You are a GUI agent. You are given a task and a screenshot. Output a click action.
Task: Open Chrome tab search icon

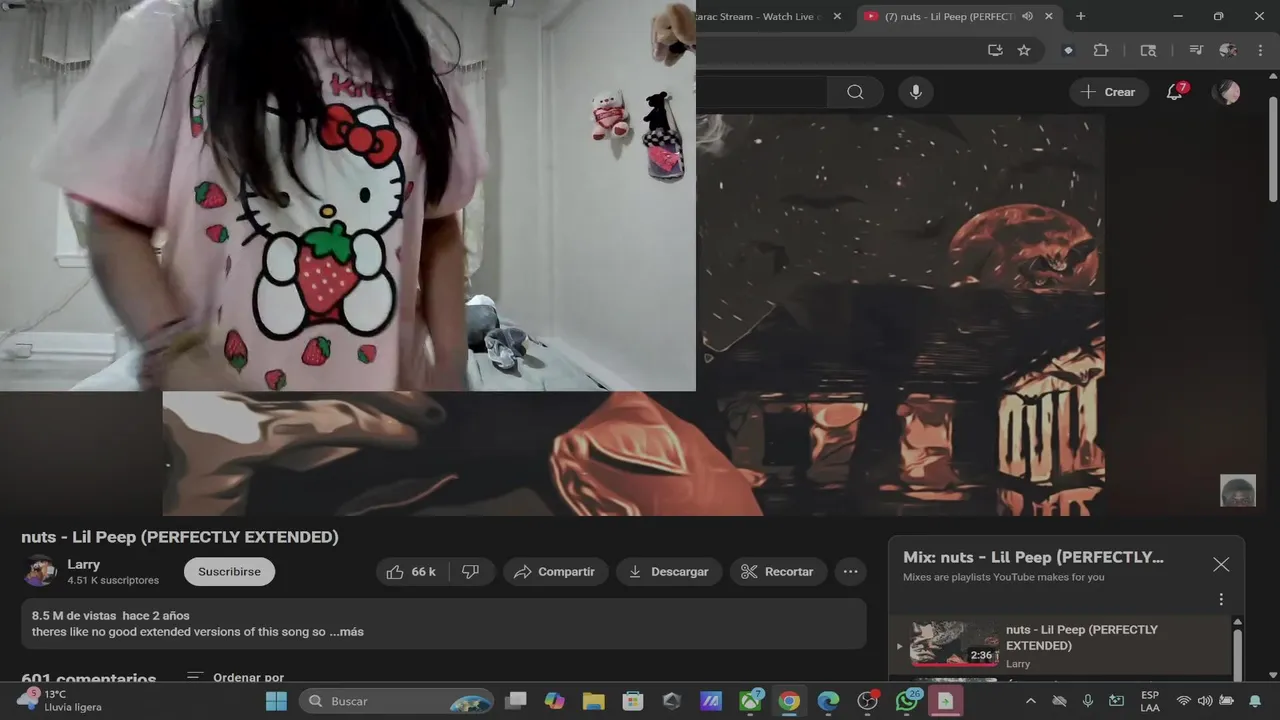(1148, 50)
